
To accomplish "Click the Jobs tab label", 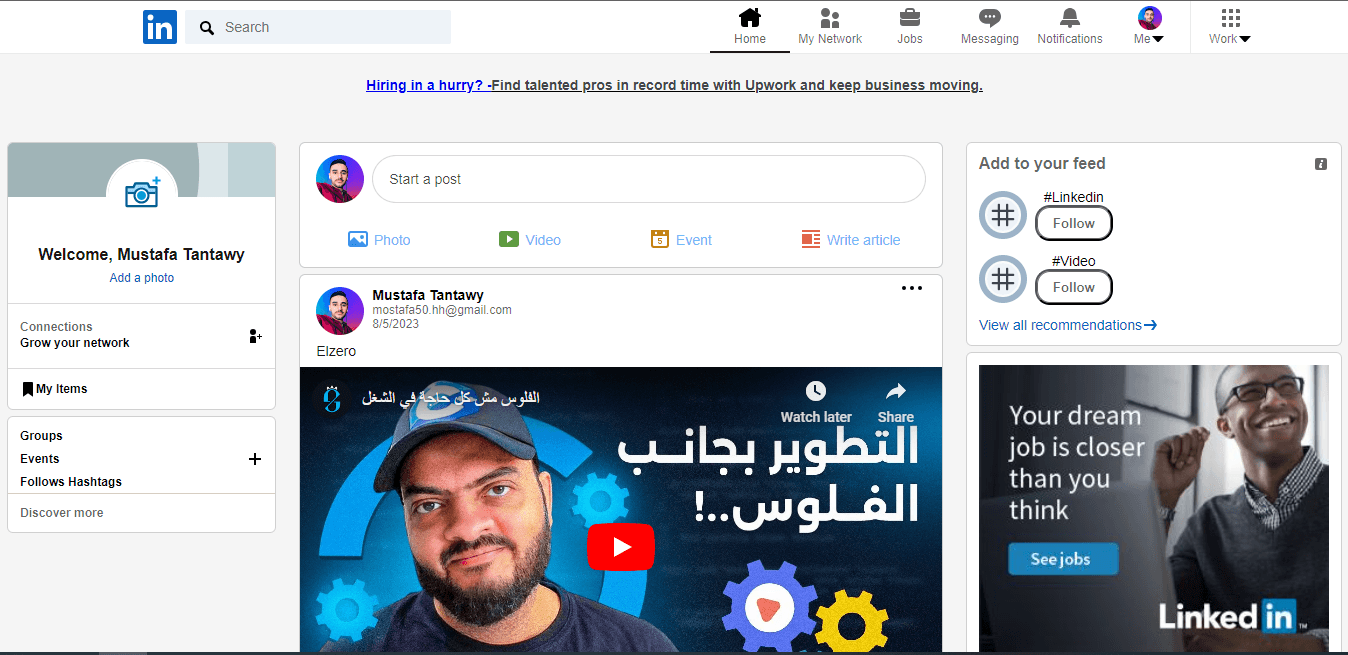I will (x=910, y=39).
